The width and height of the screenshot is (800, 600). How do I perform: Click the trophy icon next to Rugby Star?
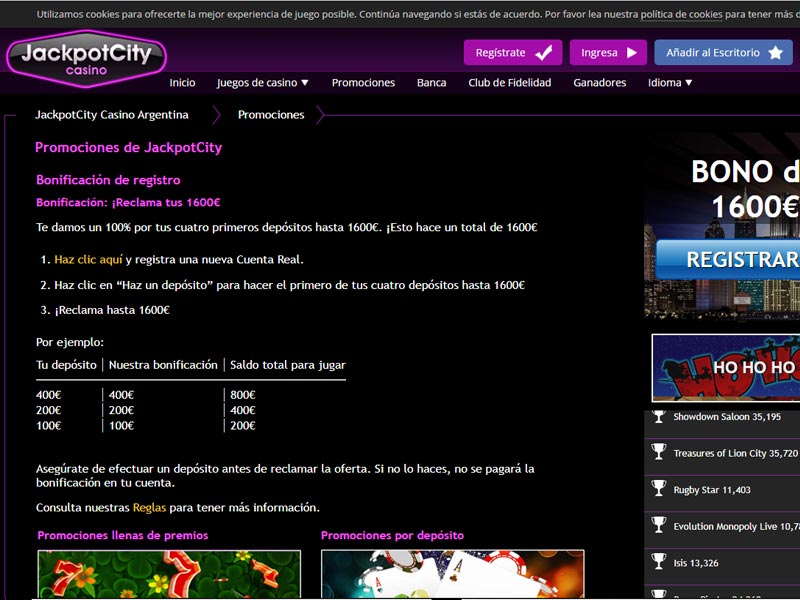point(658,488)
